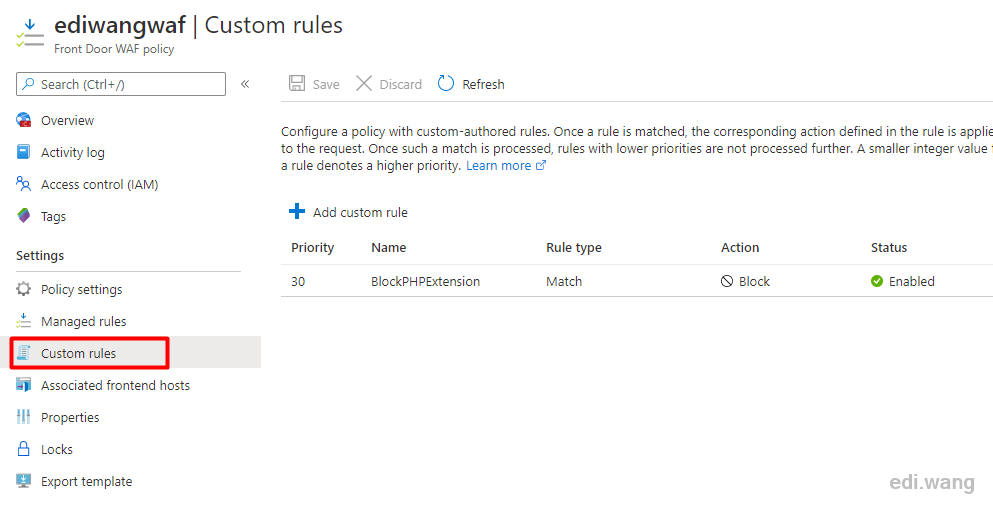Viewport: 993px width, 511px height.
Task: Click the Properties sliders icon
Action: pos(23,417)
